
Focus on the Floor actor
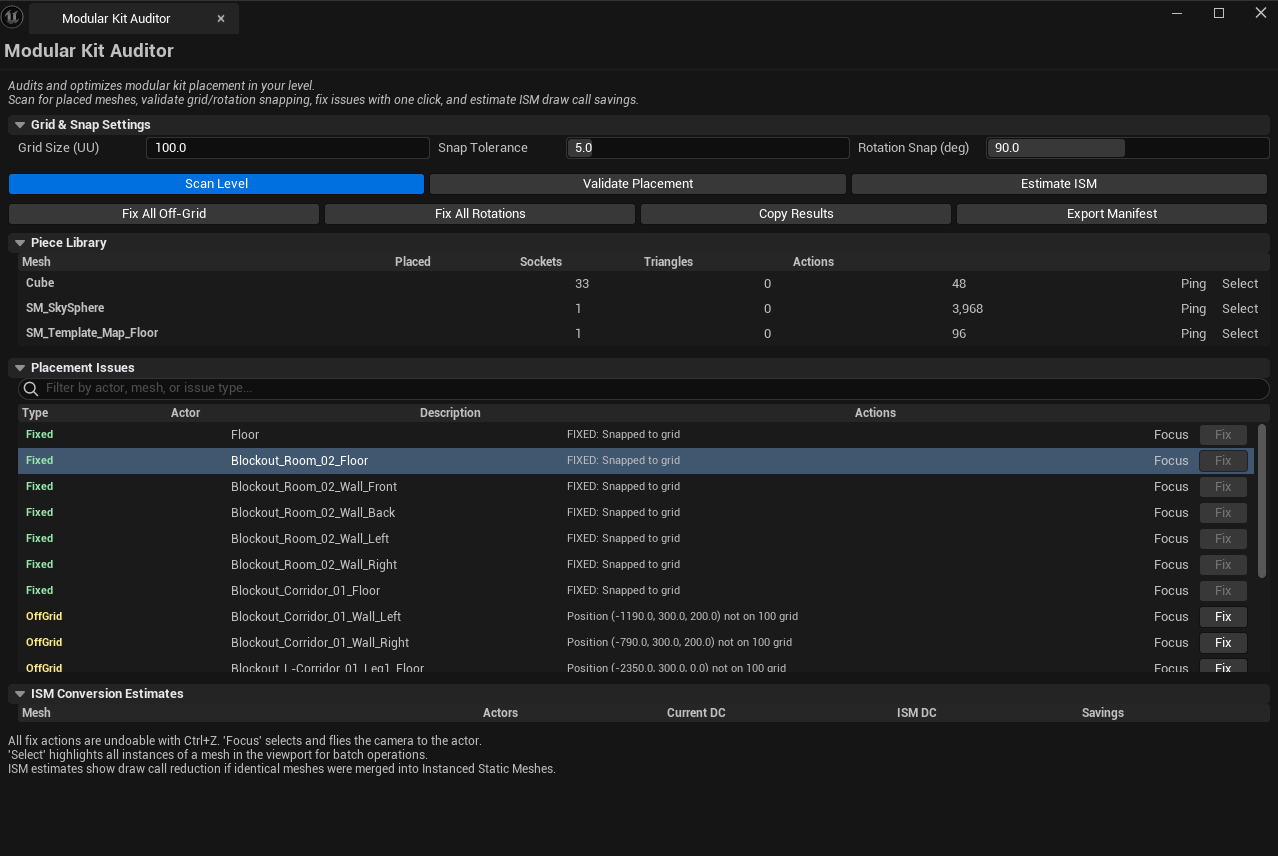1171,435
